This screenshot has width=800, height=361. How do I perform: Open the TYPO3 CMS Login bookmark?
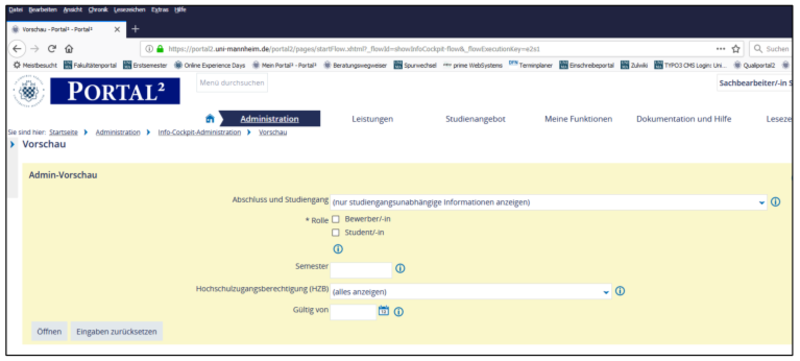click(690, 65)
